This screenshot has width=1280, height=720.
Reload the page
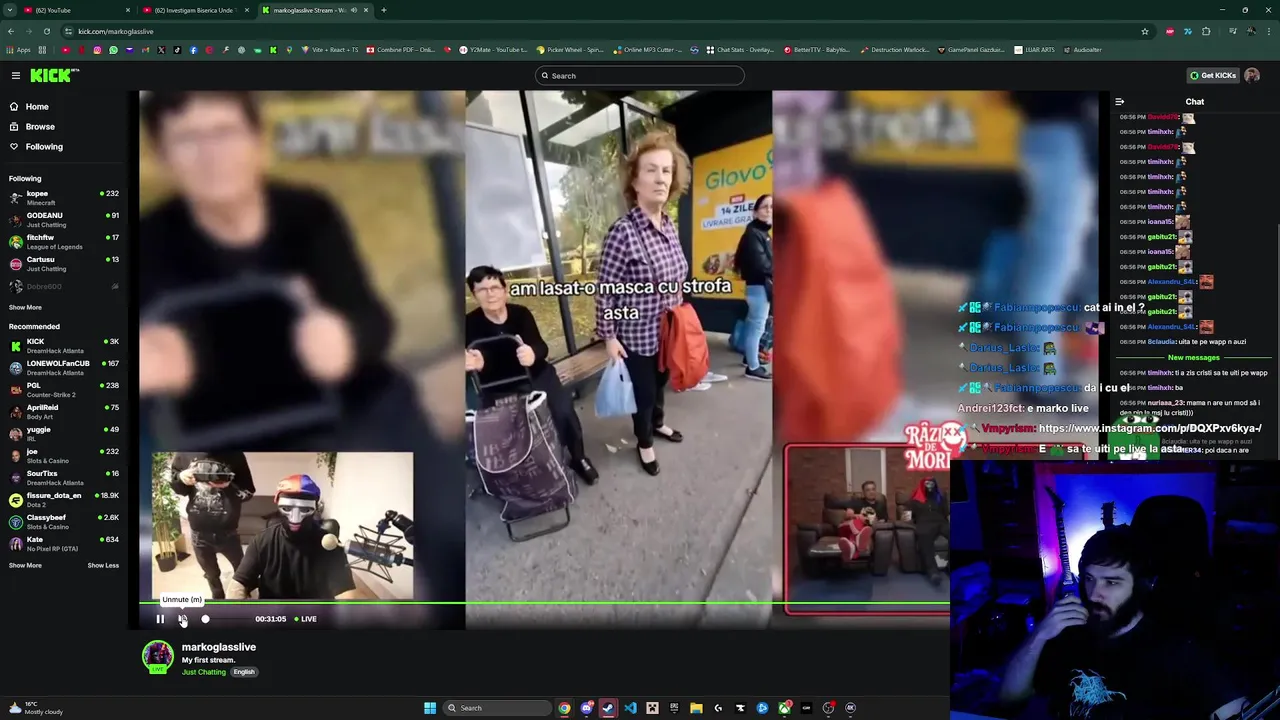(x=46, y=31)
